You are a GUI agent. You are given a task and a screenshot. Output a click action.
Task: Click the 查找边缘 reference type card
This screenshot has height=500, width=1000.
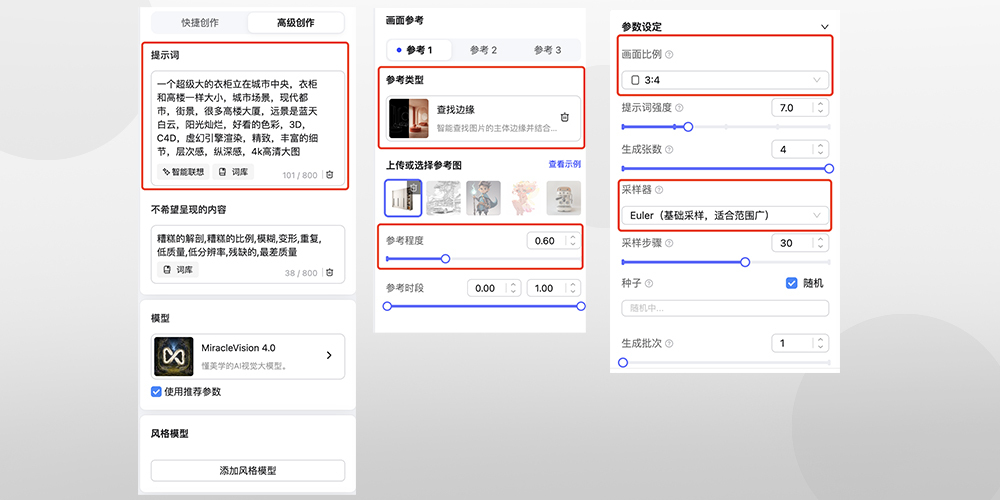tap(483, 119)
